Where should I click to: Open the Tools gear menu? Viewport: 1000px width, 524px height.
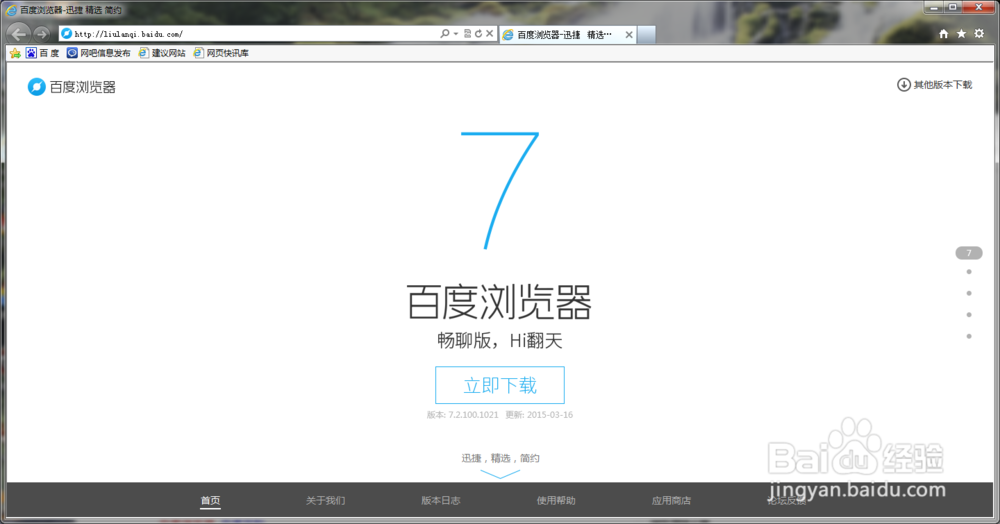tap(979, 34)
